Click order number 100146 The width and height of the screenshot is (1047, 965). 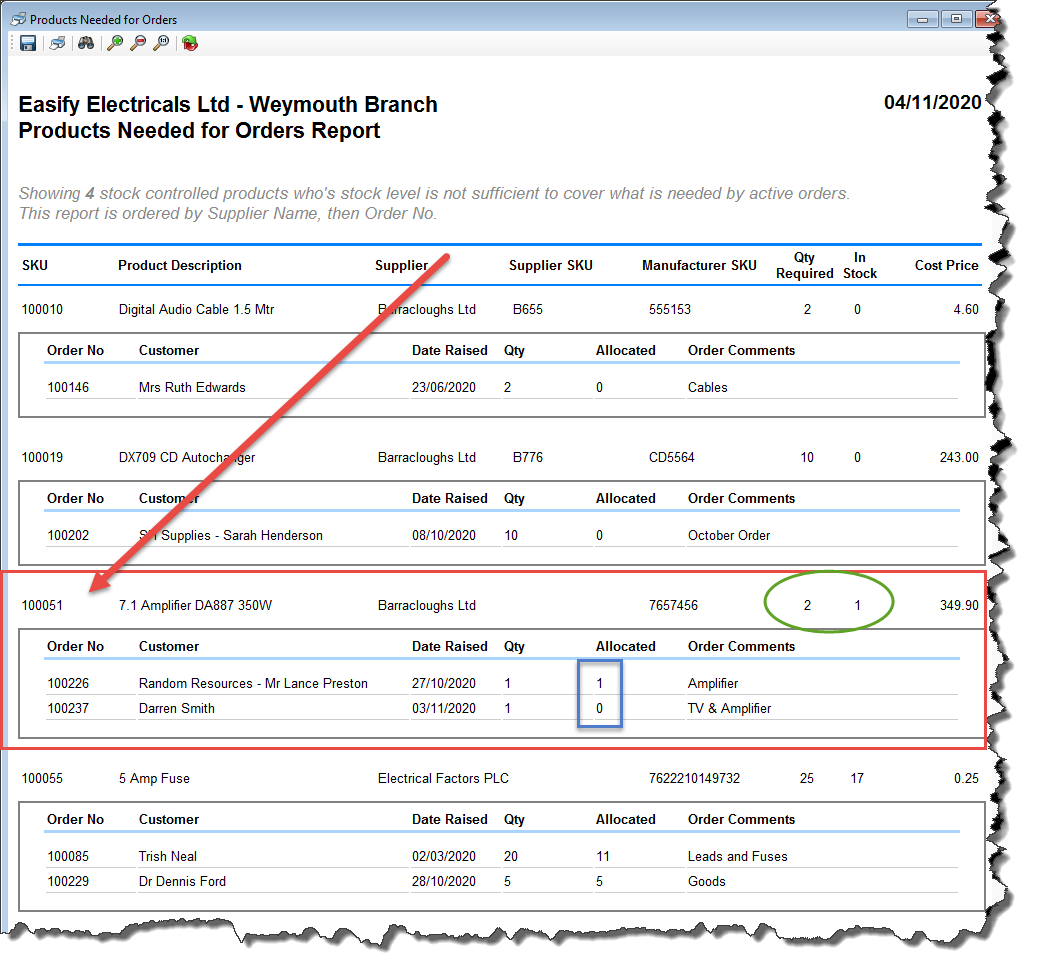68,387
